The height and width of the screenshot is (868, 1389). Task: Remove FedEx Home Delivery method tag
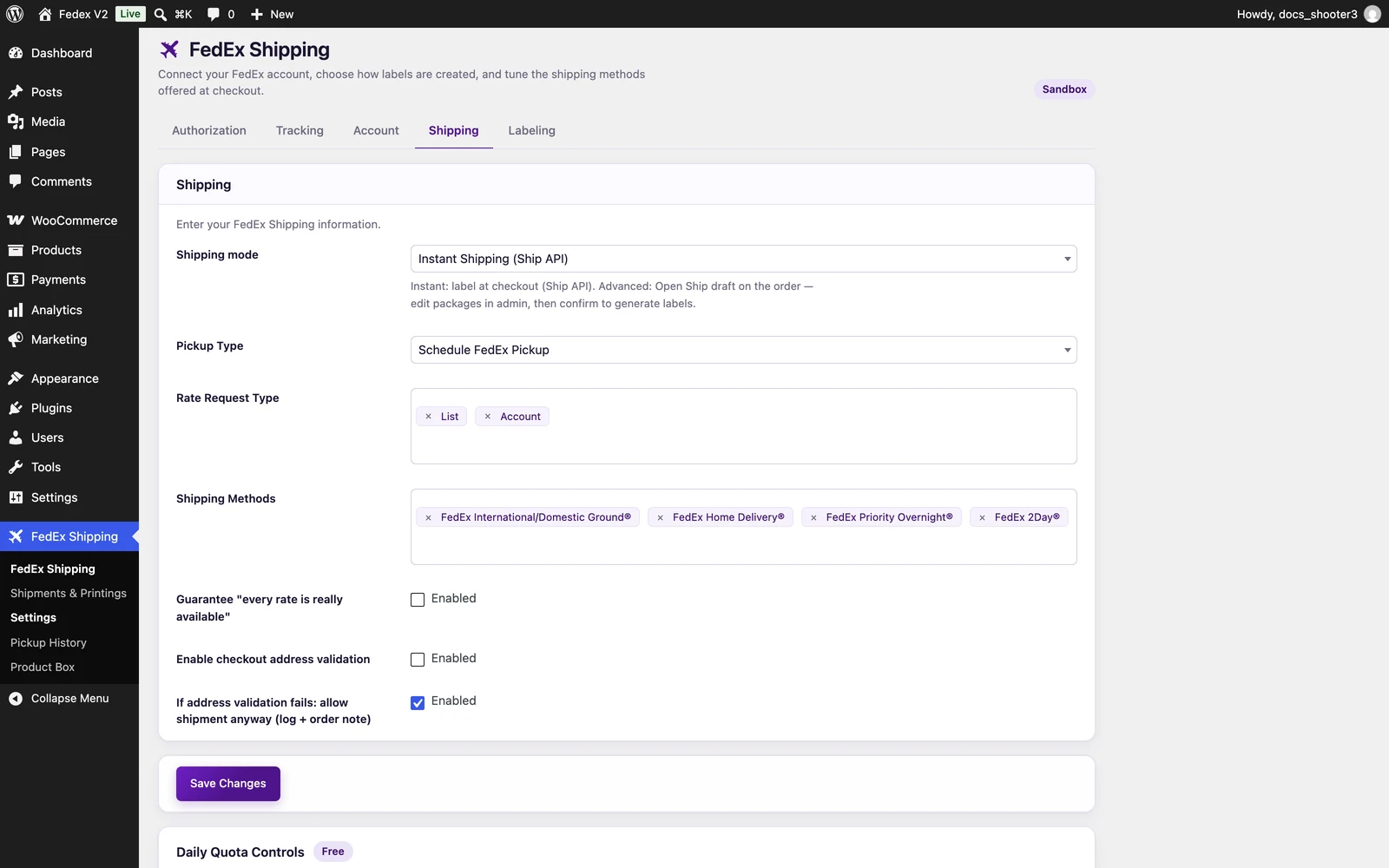[660, 517]
